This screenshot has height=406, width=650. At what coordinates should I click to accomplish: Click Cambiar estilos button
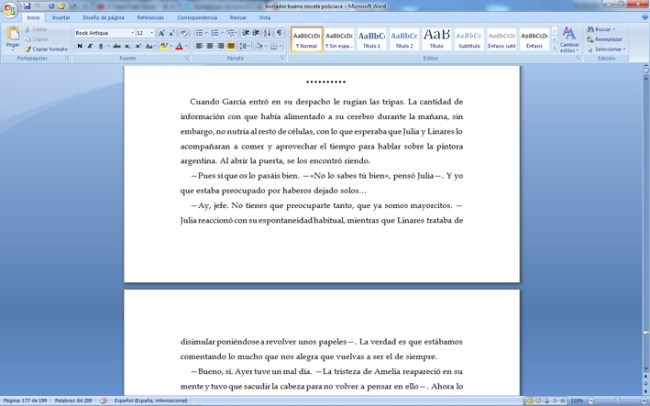tap(570, 40)
